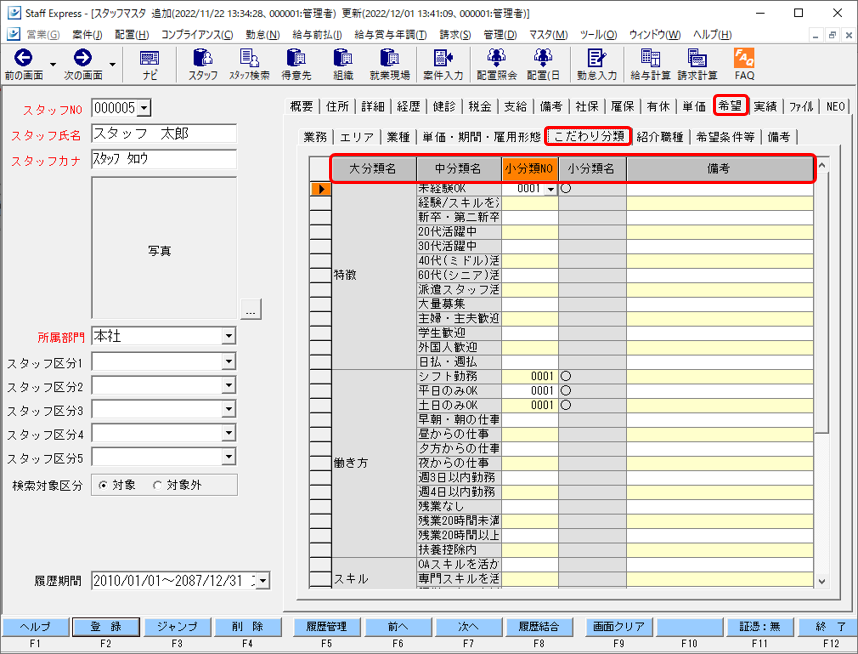Image resolution: width=858 pixels, height=654 pixels.
Task: Open the 勤怠入力 attendance icon
Action: pos(596,65)
